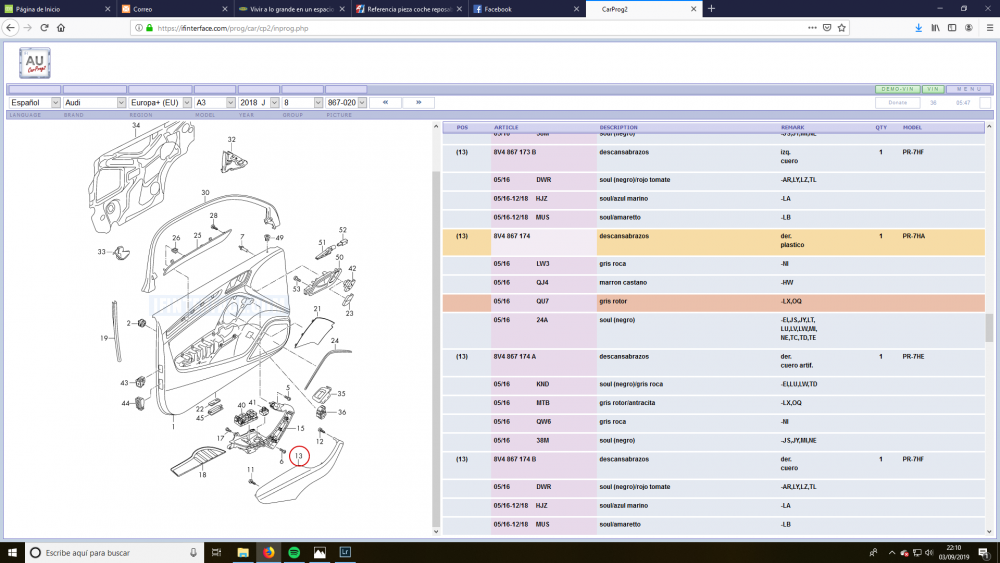Switch to Referencia pieza coche tab
Image resolution: width=1000 pixels, height=563 pixels.
coord(409,9)
